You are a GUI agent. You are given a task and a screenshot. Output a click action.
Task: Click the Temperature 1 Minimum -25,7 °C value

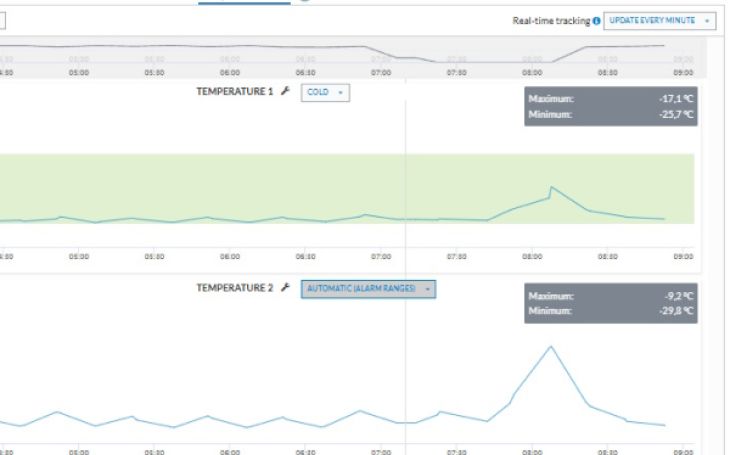pos(676,114)
